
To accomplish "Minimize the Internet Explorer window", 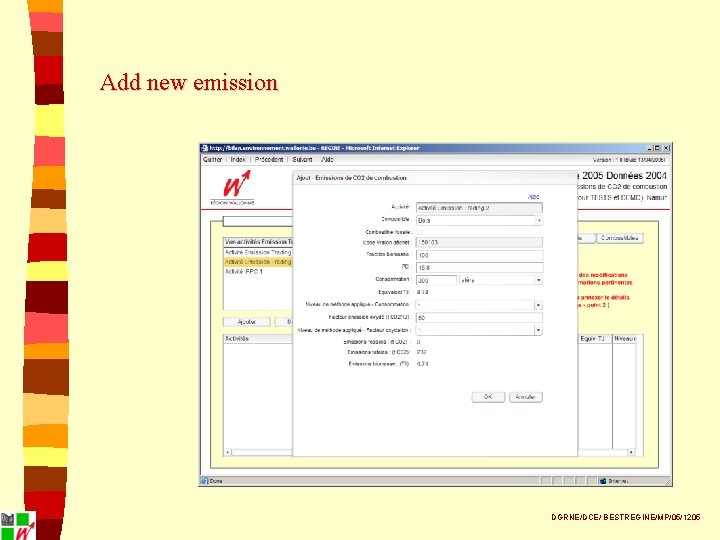I will point(650,148).
